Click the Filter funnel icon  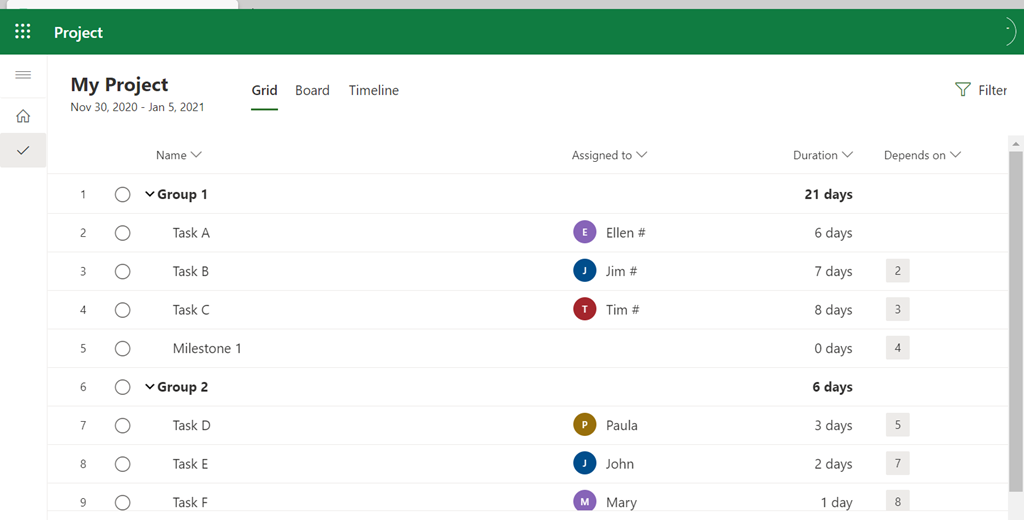(x=963, y=90)
